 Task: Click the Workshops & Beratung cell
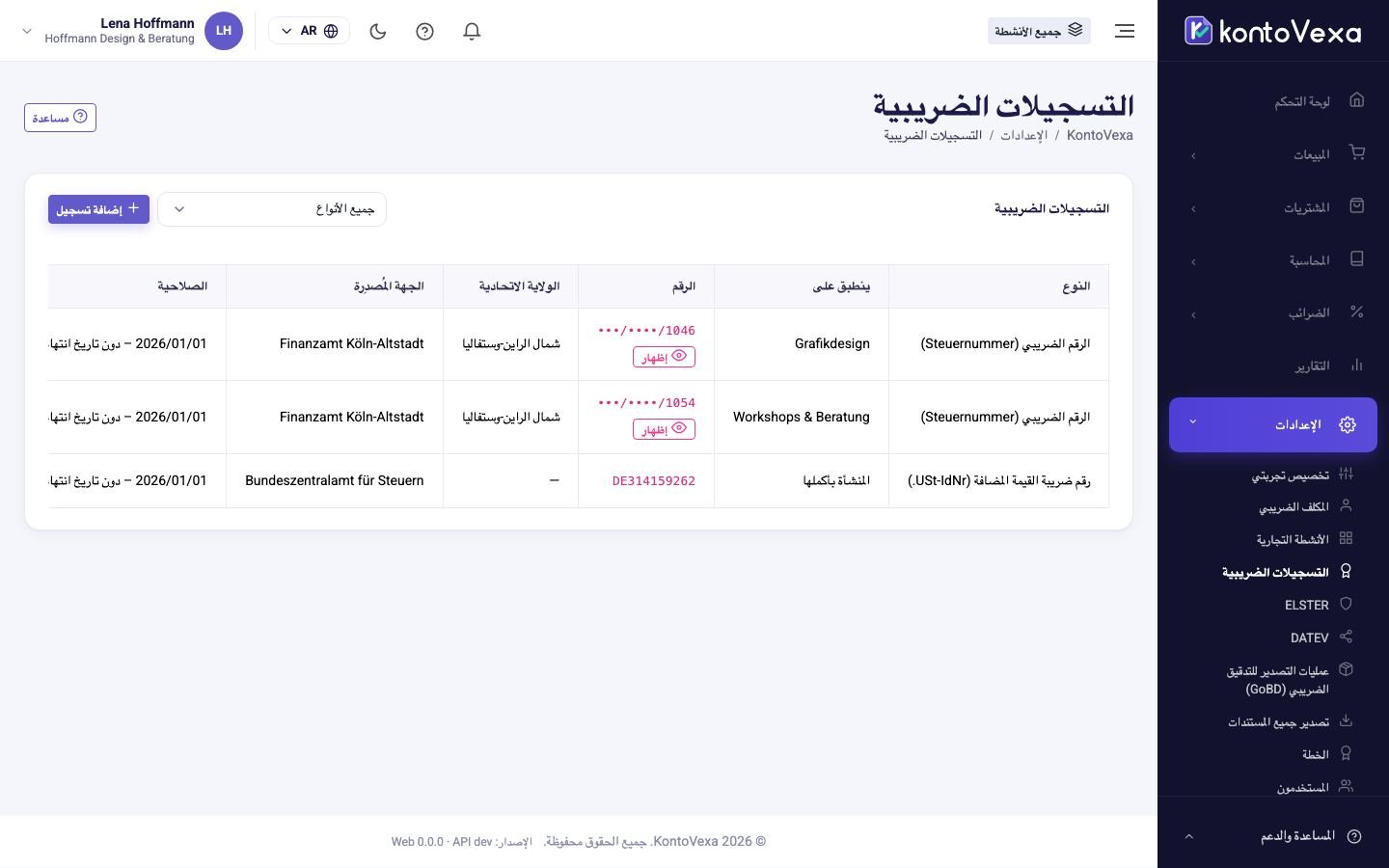point(802,417)
